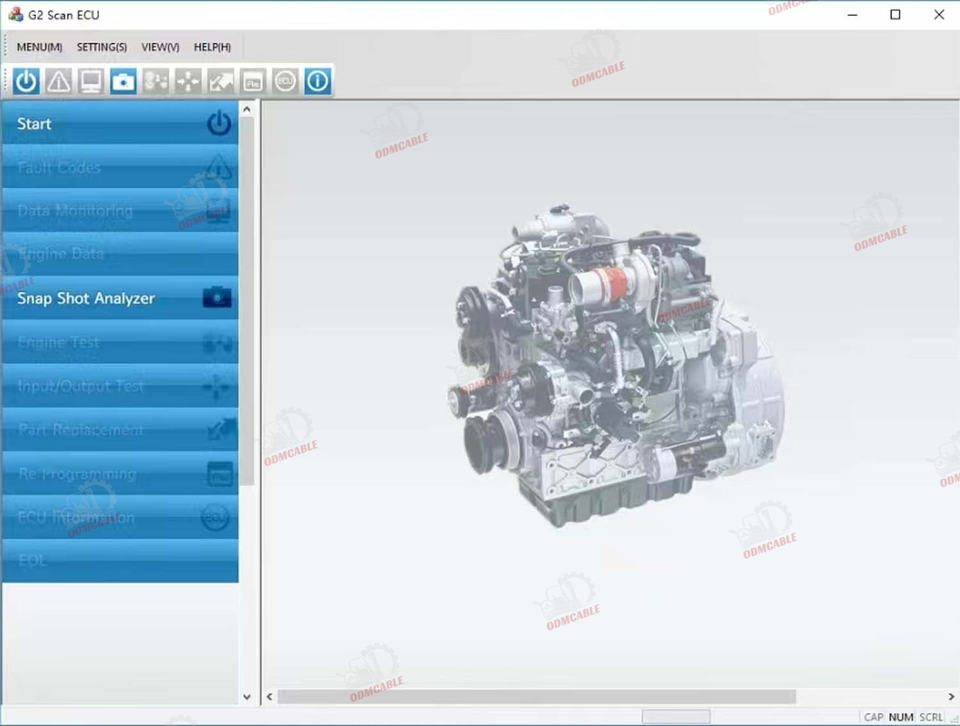Open the VIEW(V) menu
The image size is (960, 726).
click(160, 47)
